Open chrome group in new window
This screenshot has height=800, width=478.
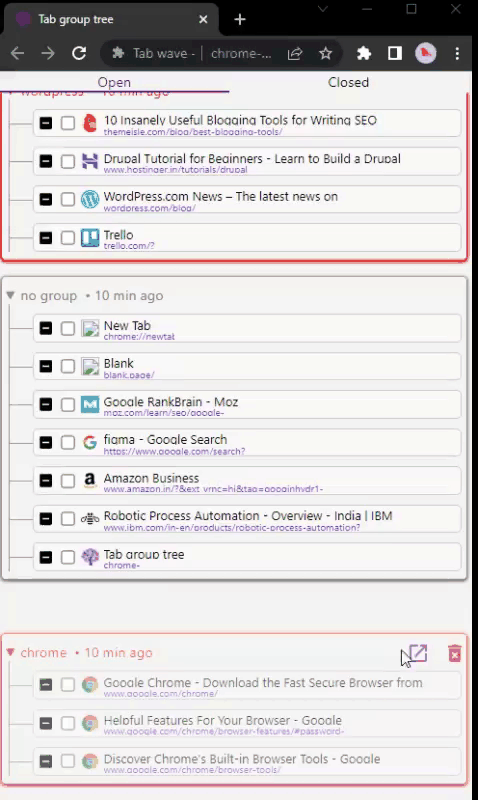coord(418,653)
